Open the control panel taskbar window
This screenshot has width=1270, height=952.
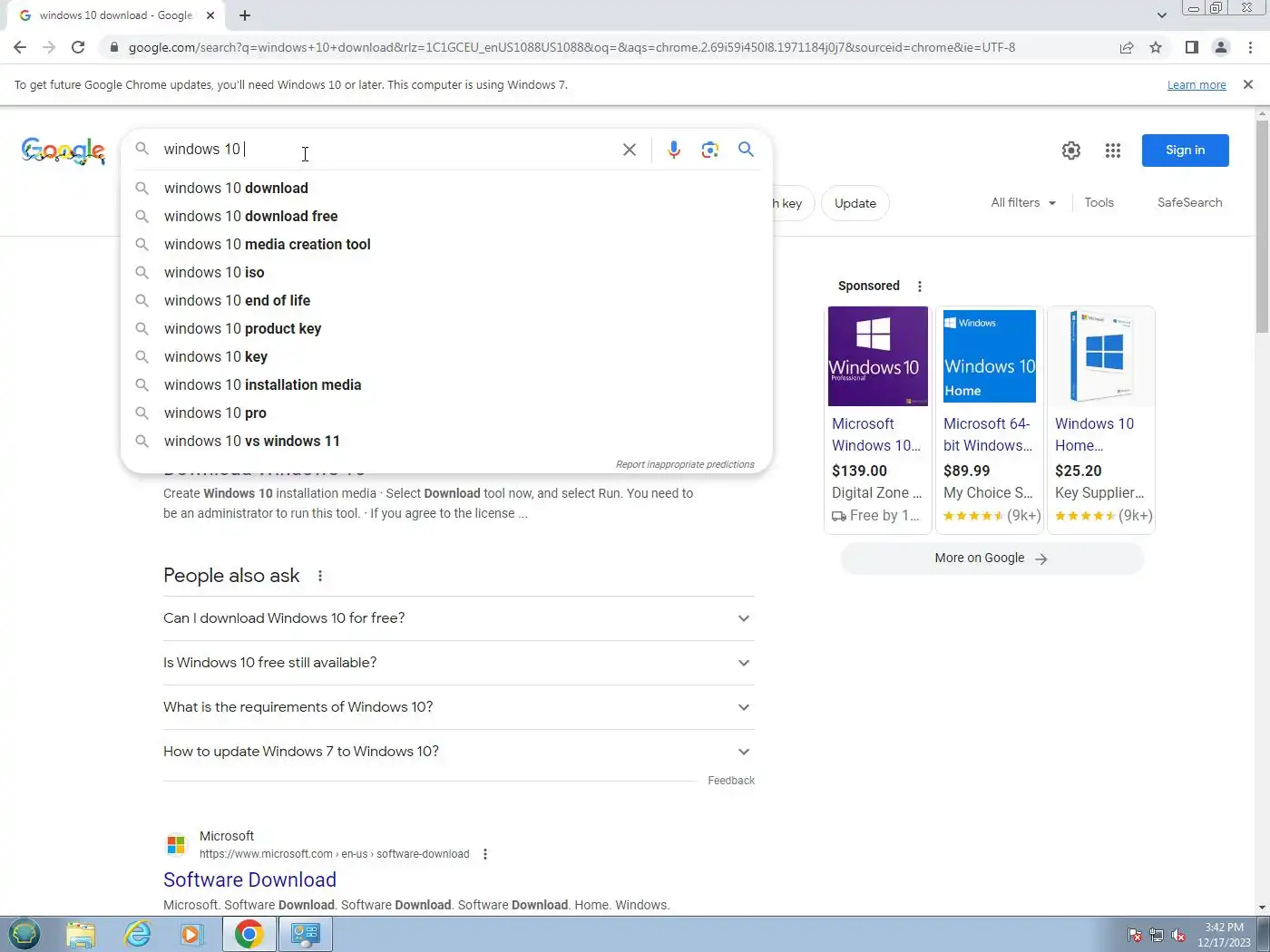point(306,934)
